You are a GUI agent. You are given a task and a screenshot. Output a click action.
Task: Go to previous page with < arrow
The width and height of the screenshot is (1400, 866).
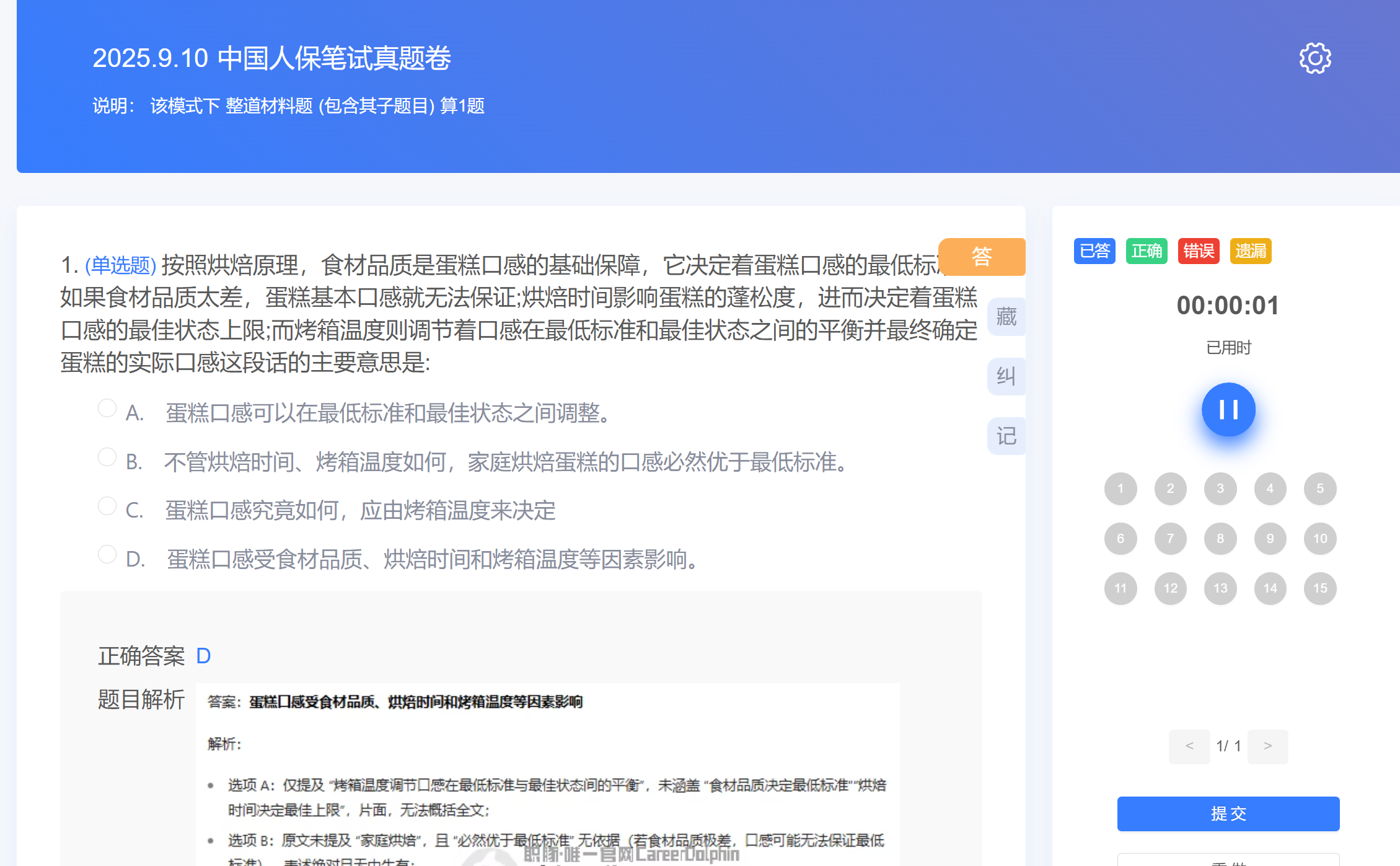tap(1189, 746)
